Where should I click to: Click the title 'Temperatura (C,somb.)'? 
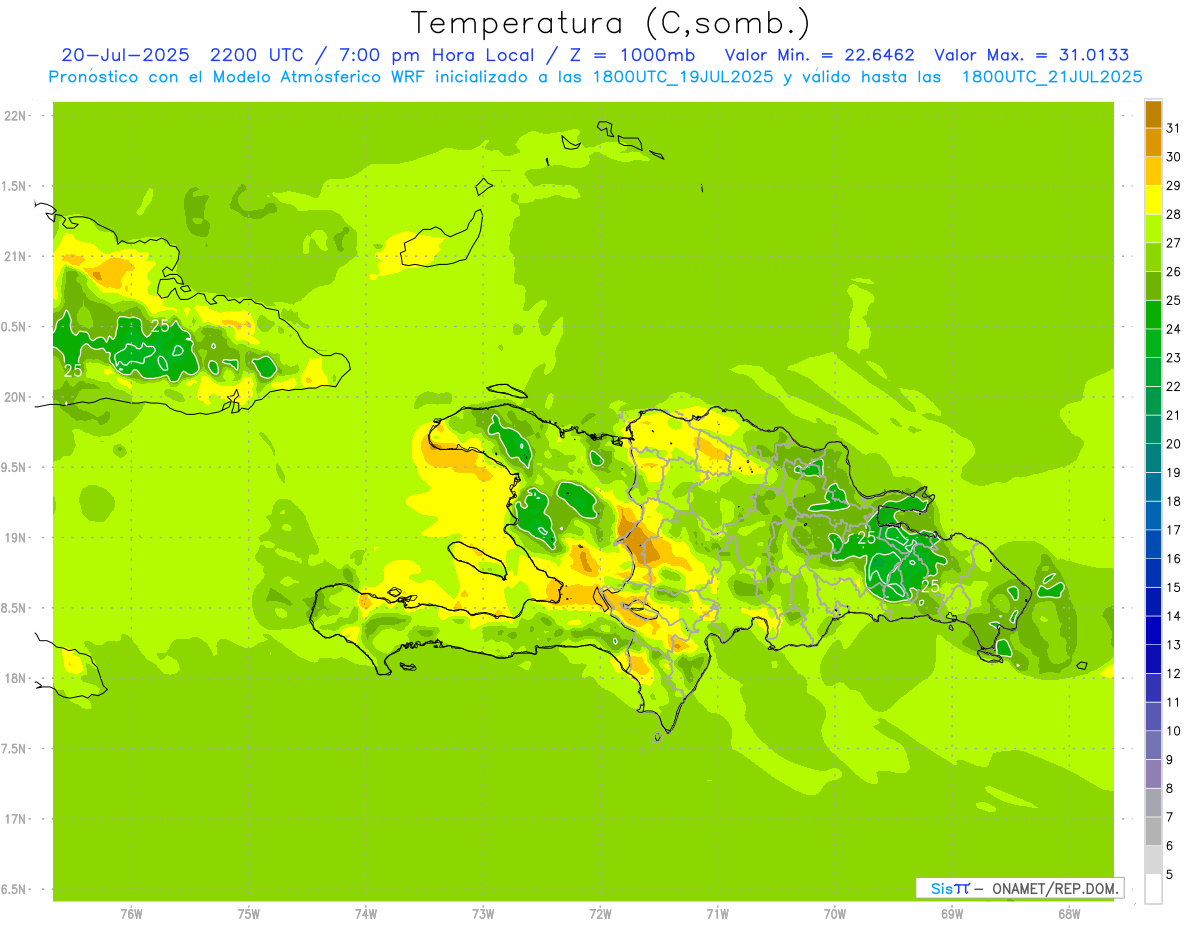611,23
